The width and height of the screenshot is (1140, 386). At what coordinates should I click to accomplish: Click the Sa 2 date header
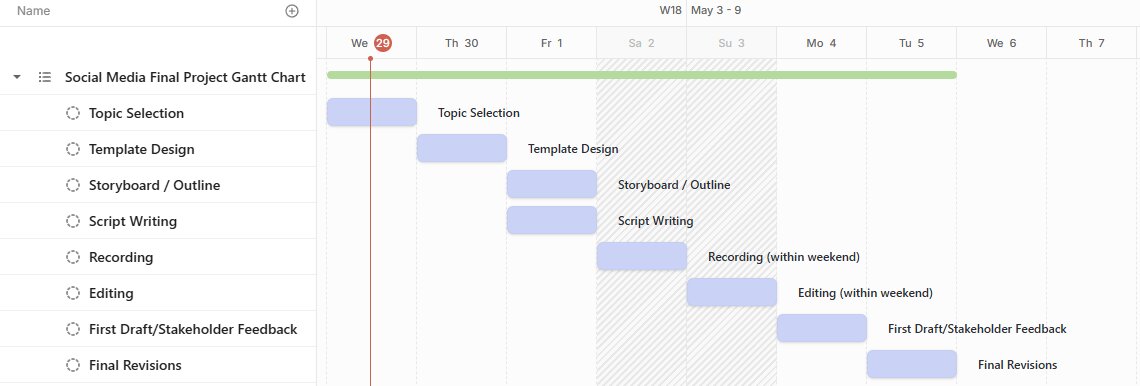click(642, 43)
